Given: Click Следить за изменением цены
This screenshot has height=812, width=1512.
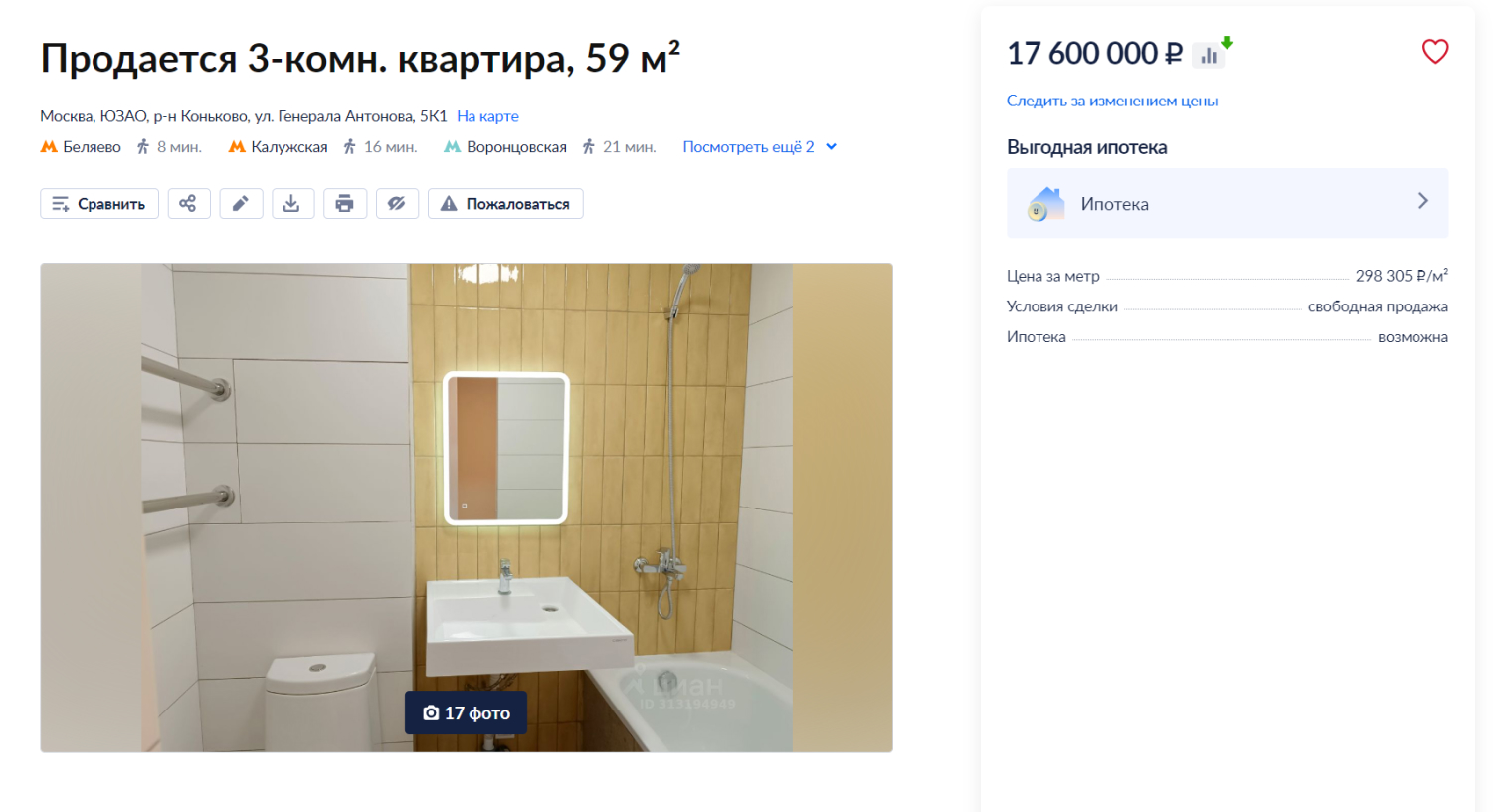Looking at the screenshot, I should click(x=1111, y=101).
